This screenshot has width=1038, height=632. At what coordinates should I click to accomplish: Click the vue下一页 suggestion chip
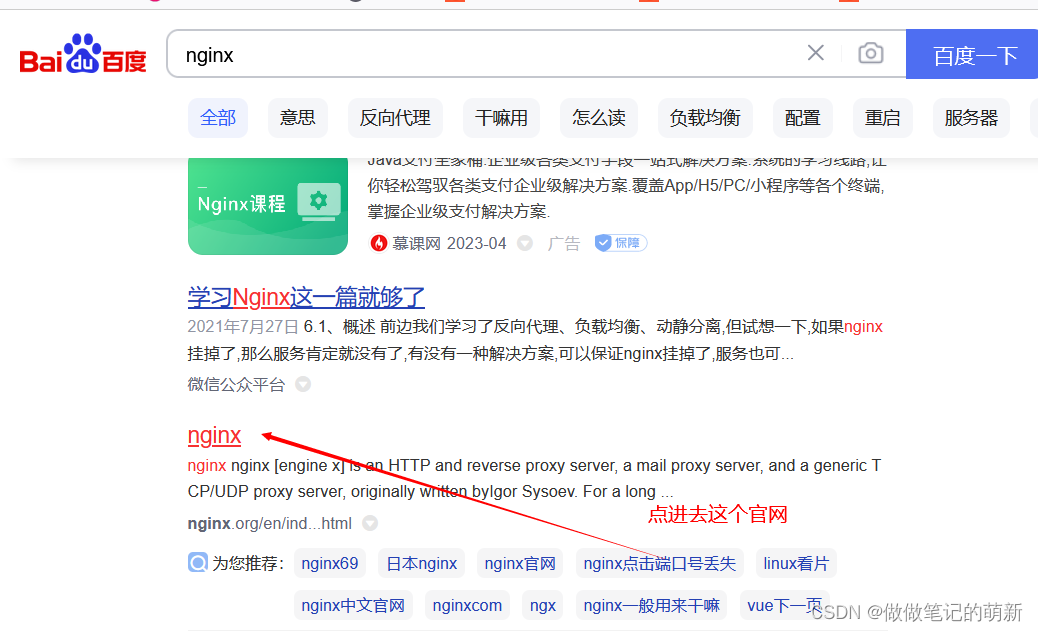pos(784,605)
